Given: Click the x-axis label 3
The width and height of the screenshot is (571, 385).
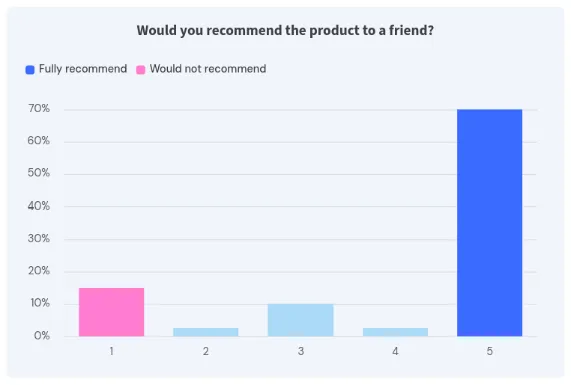Looking at the screenshot, I should pos(301,351).
